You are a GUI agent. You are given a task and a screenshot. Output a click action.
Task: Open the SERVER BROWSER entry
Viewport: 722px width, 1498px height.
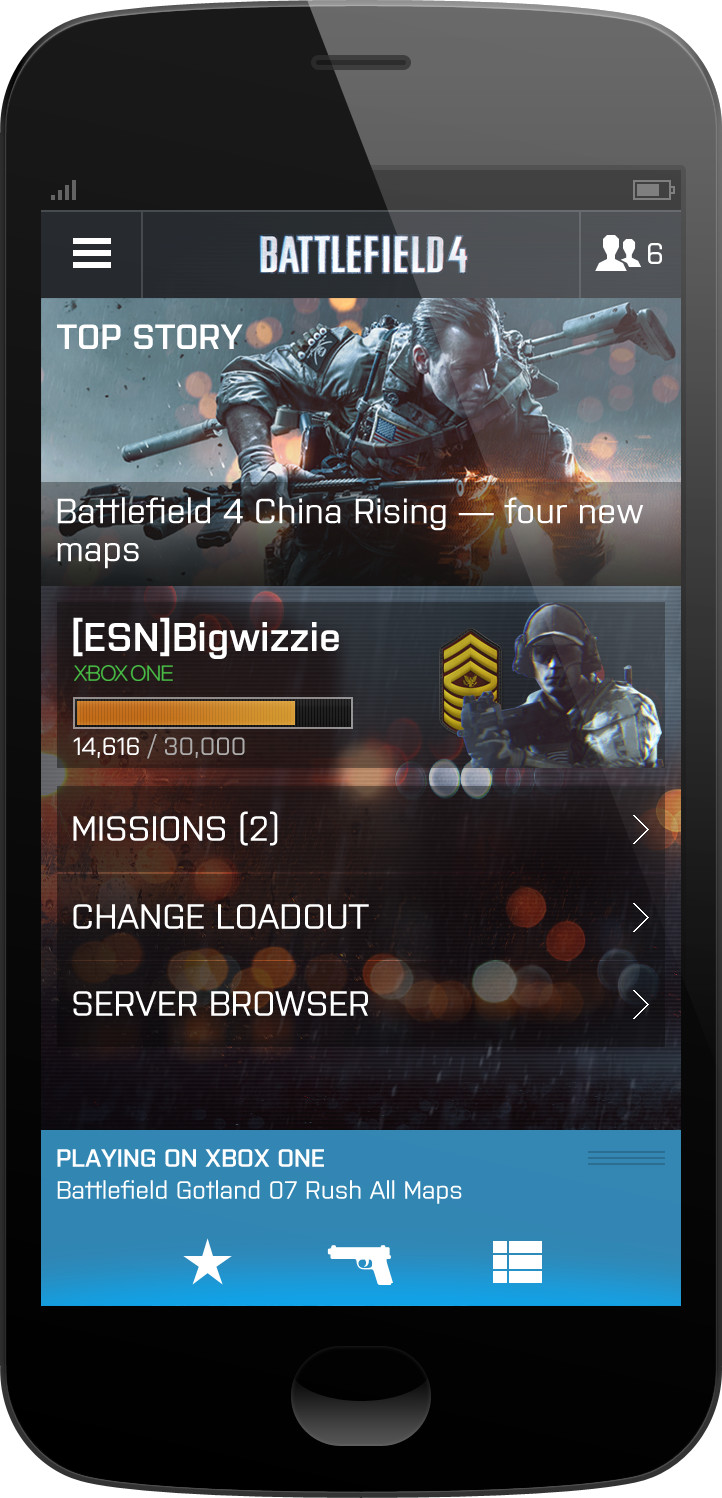[x=361, y=1004]
